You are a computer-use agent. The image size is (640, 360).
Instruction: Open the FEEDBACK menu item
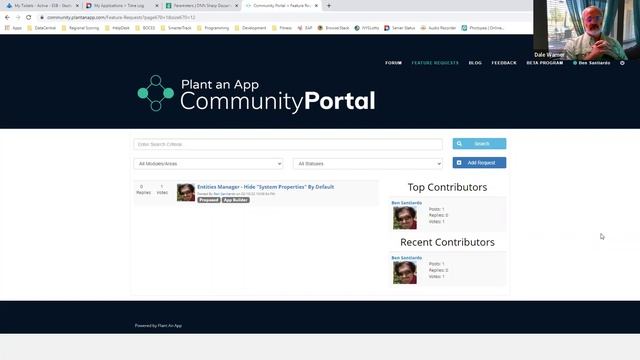tap(504, 63)
